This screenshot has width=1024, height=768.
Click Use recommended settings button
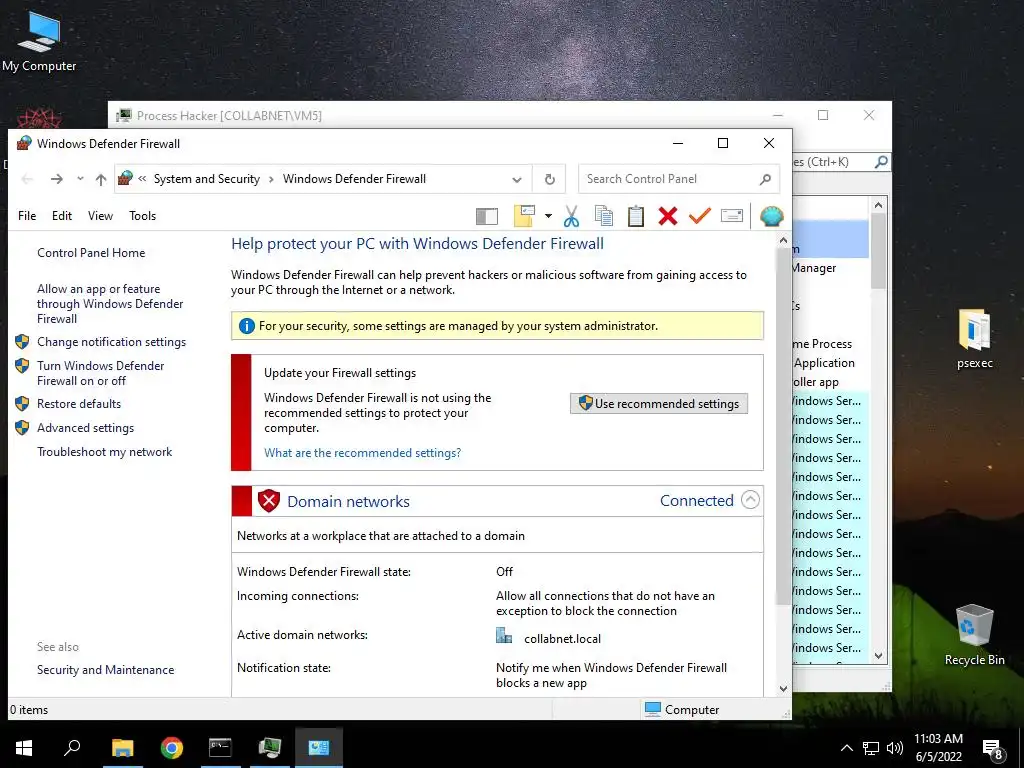[659, 404]
